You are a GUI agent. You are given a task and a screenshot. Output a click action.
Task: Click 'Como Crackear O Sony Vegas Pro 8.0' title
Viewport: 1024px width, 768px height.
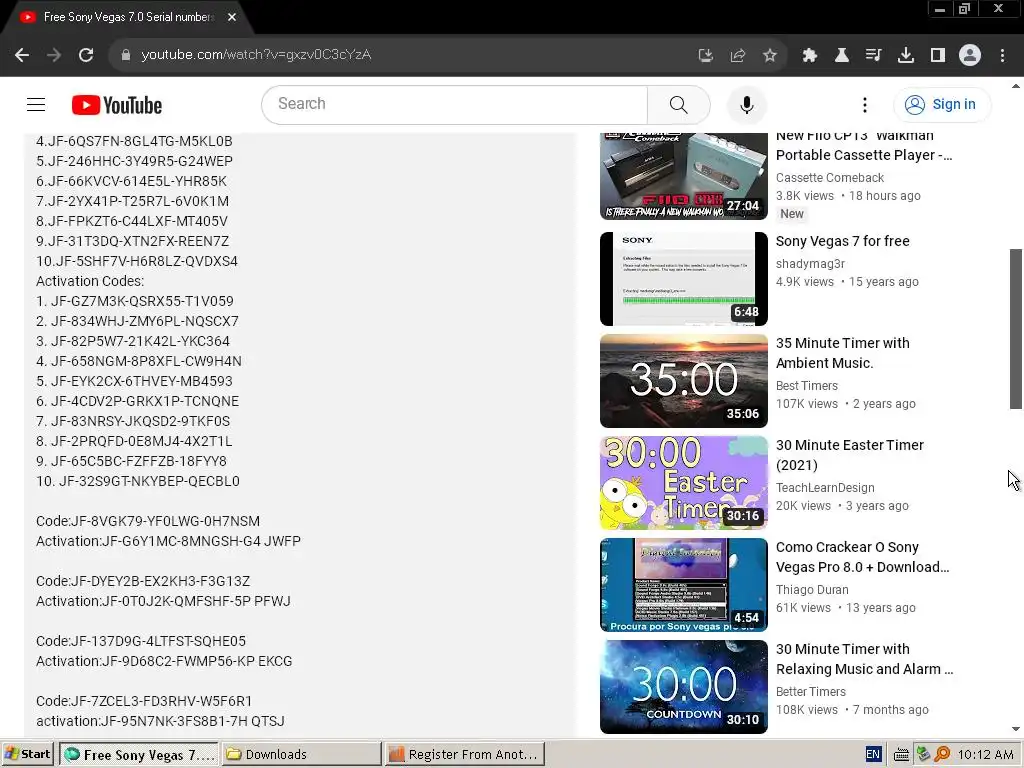pos(863,557)
